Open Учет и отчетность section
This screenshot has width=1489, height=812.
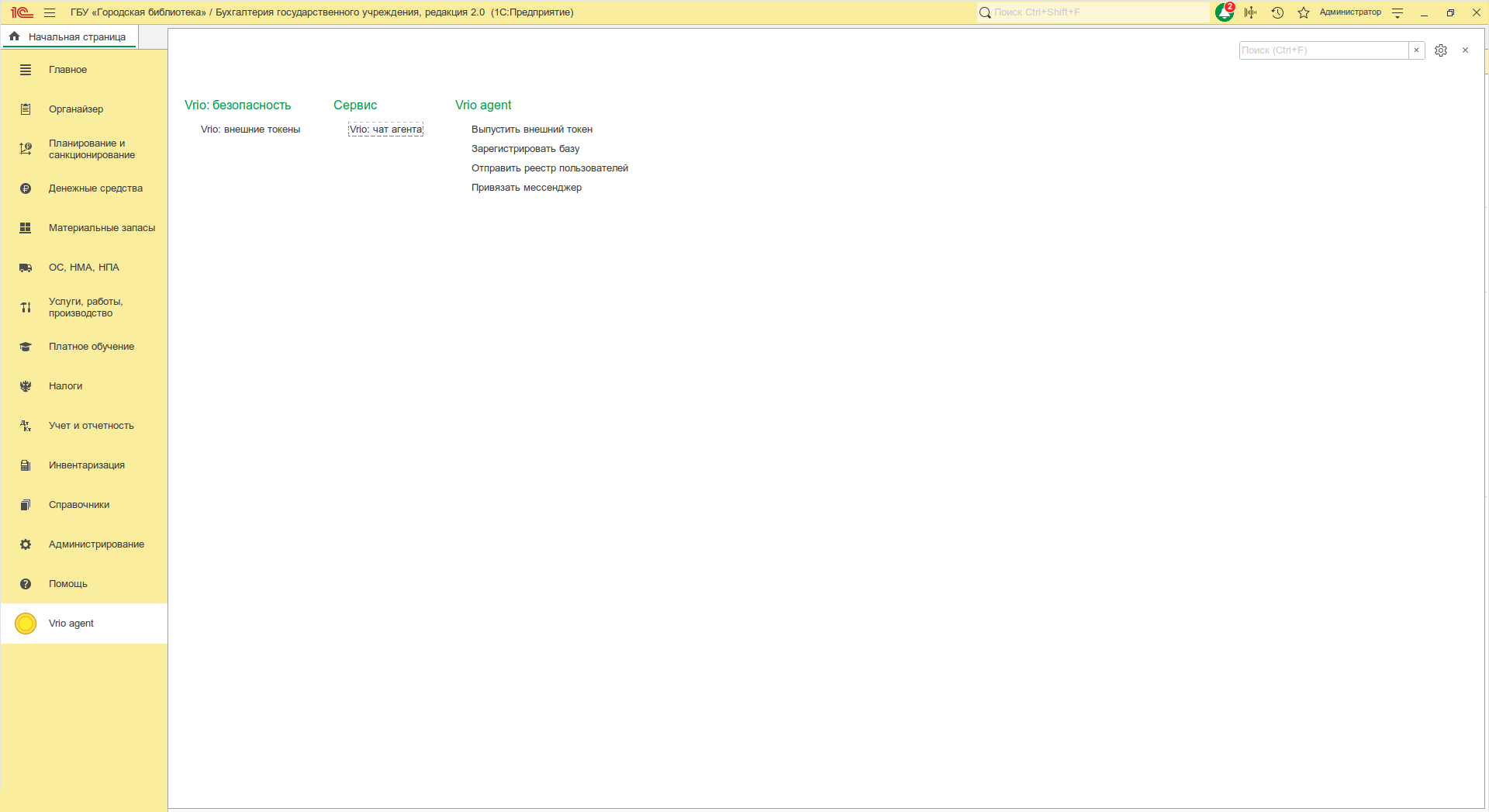coord(84,426)
